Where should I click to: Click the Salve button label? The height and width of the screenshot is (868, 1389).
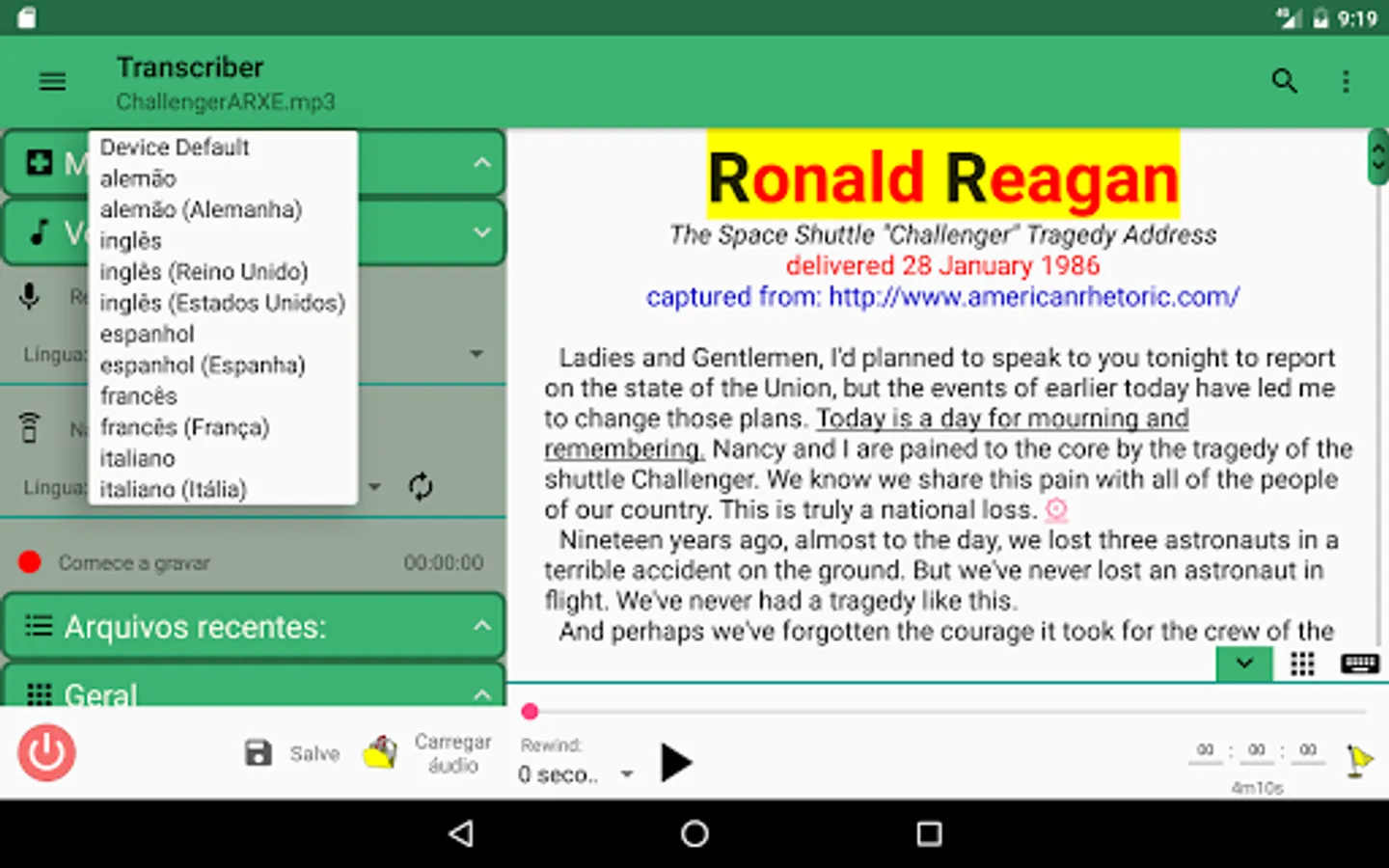pos(314,753)
